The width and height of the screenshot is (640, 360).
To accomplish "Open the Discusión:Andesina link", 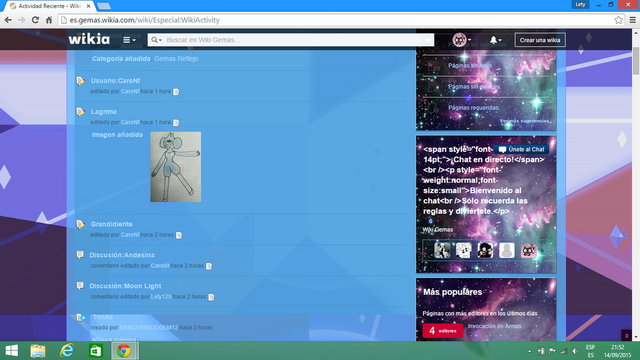I will coord(122,255).
